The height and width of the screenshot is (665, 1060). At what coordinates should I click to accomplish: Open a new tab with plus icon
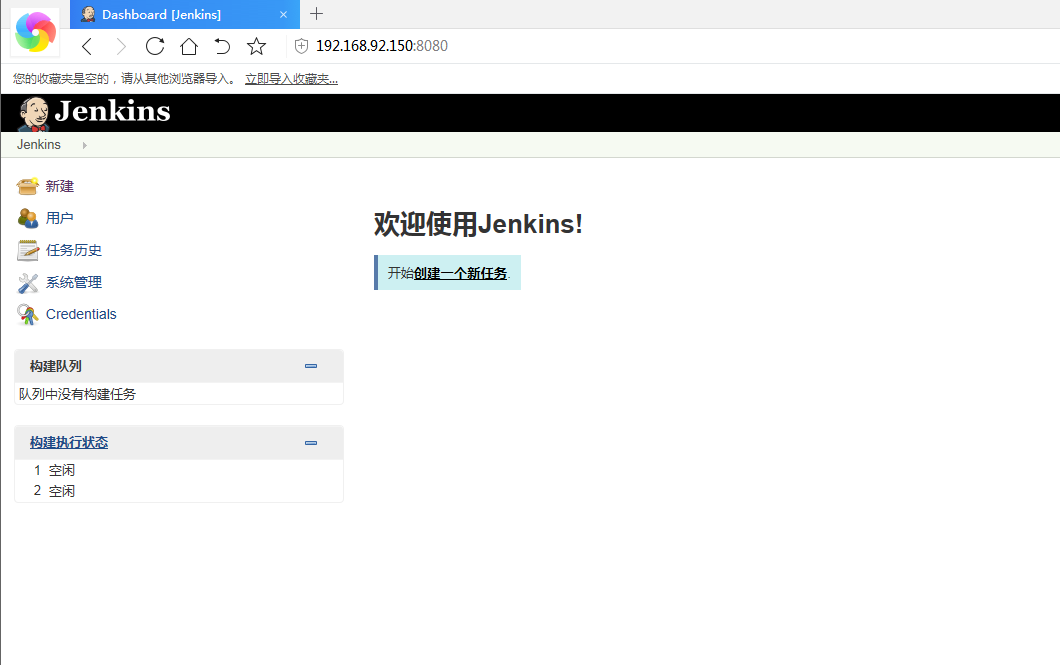316,14
